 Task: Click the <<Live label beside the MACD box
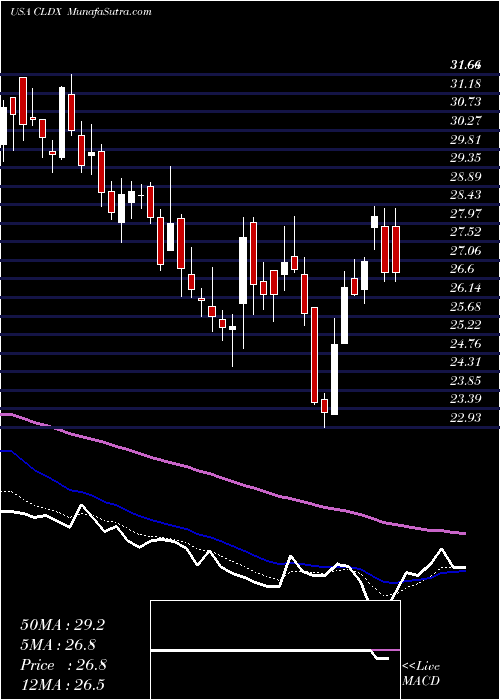(x=421, y=667)
